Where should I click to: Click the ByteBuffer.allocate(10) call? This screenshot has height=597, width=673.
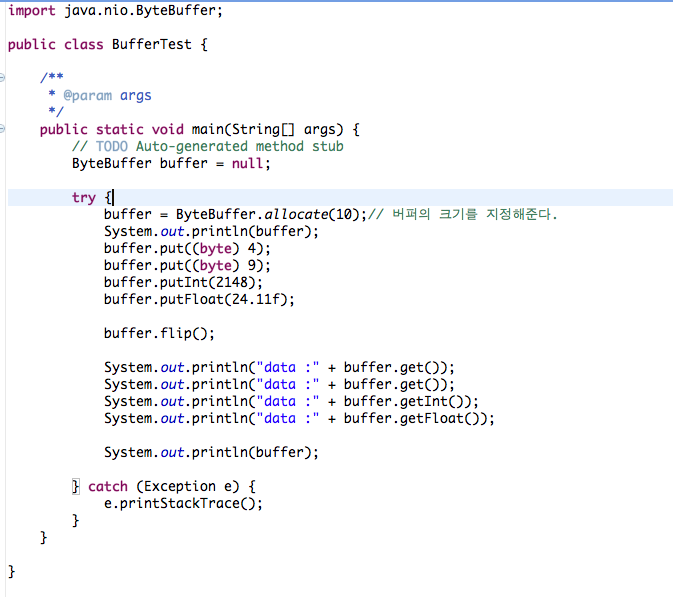(x=271, y=214)
